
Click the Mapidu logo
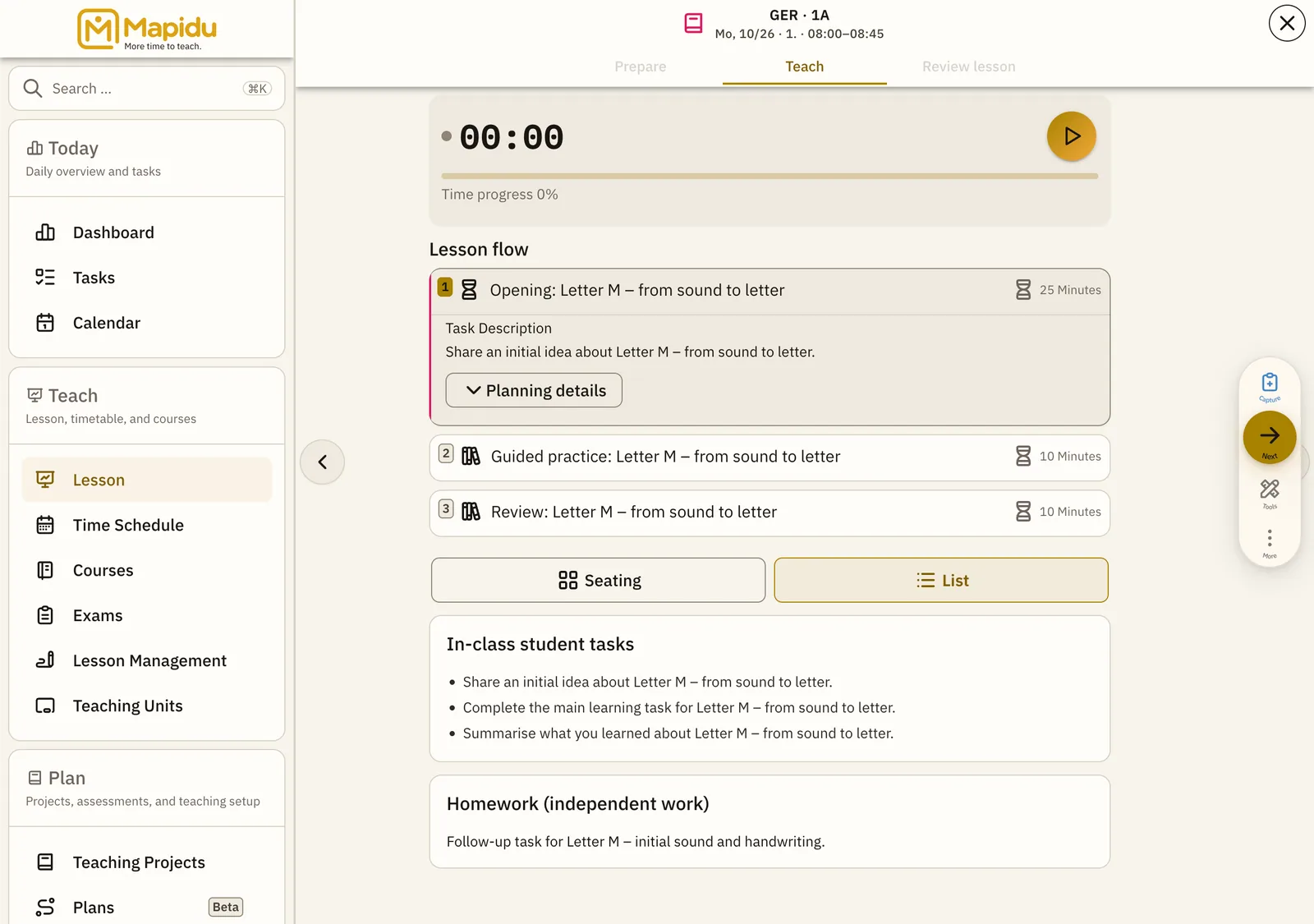[x=147, y=29]
